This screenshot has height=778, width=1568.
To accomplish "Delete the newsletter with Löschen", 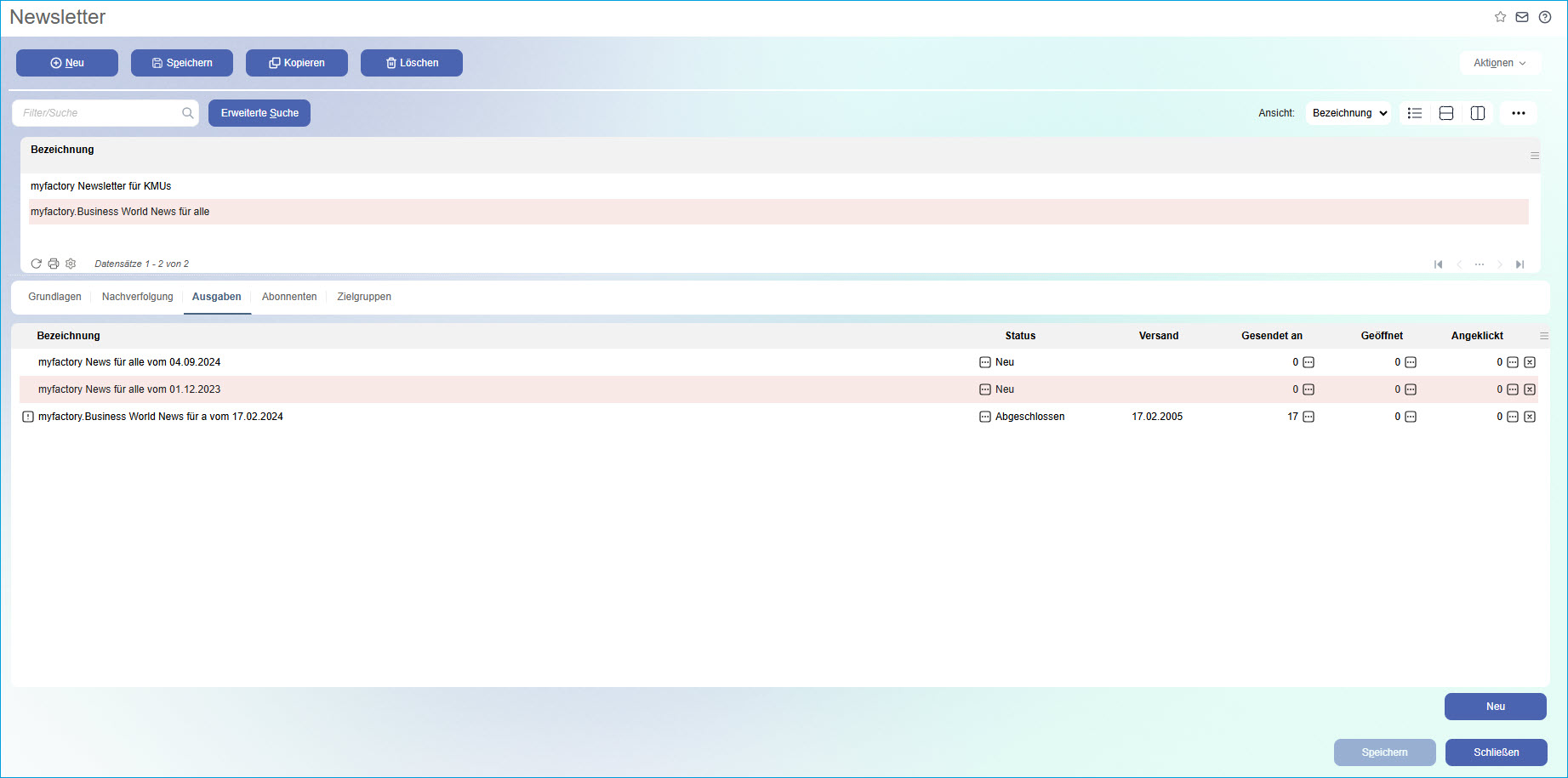I will tap(412, 63).
